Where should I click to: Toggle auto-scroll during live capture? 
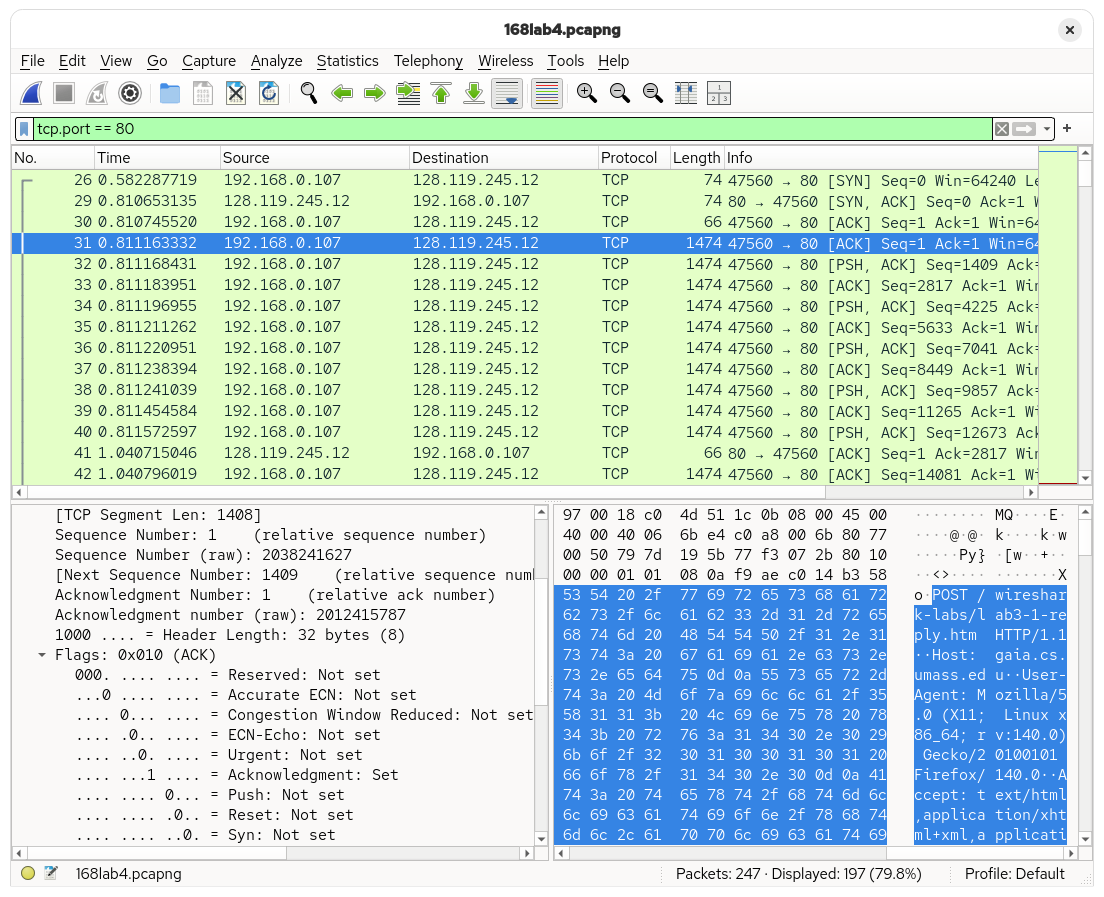tap(508, 94)
